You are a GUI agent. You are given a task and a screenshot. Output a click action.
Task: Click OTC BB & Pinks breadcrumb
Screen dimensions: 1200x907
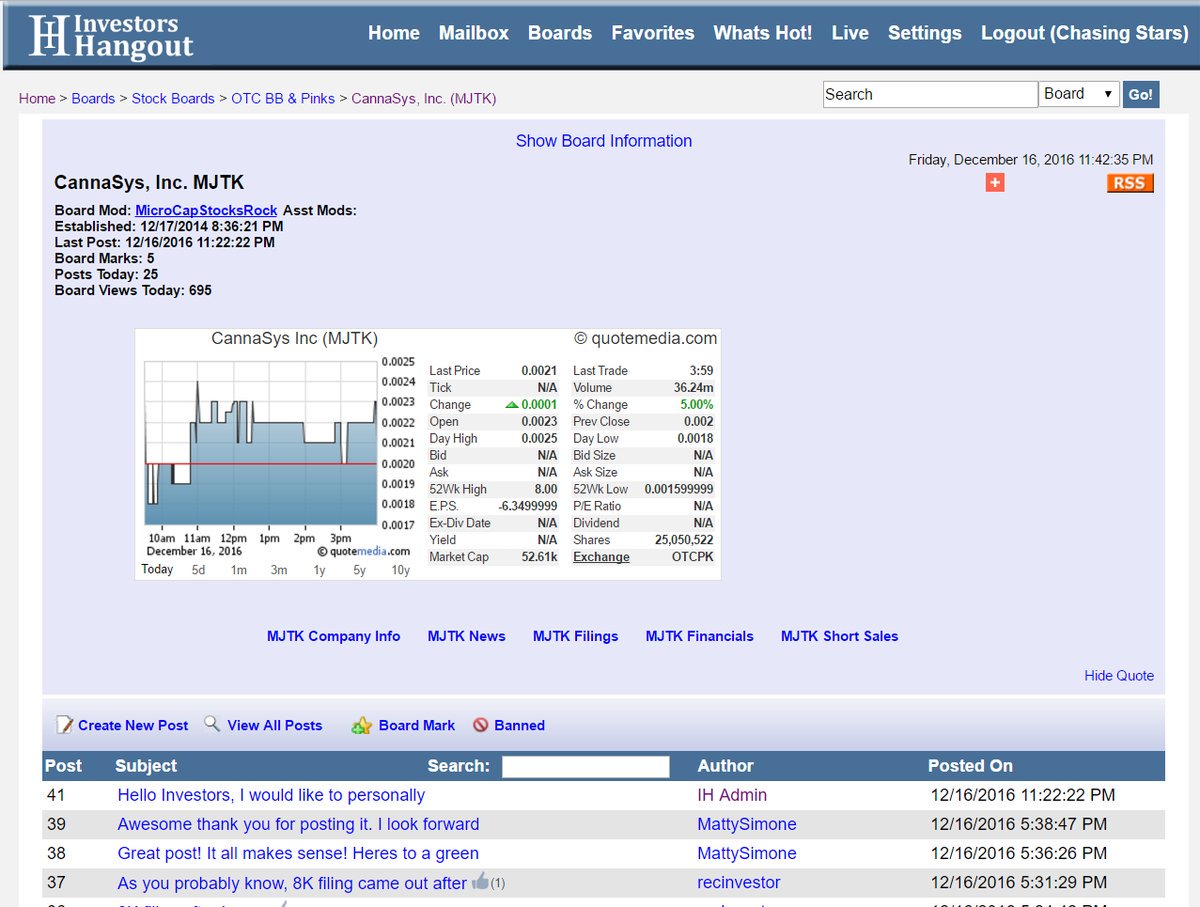[283, 98]
